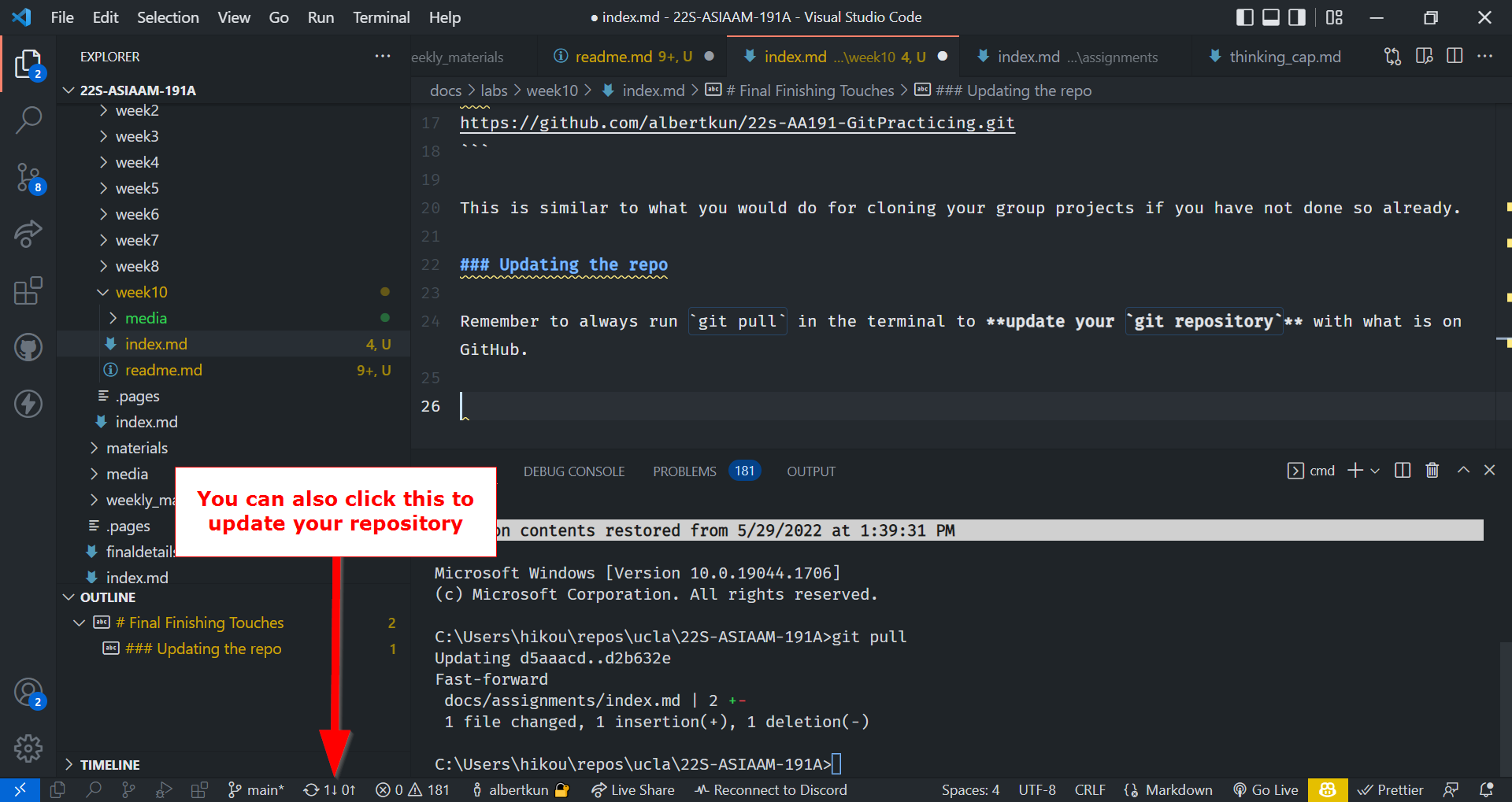Open the Terminal menu

tap(380, 17)
